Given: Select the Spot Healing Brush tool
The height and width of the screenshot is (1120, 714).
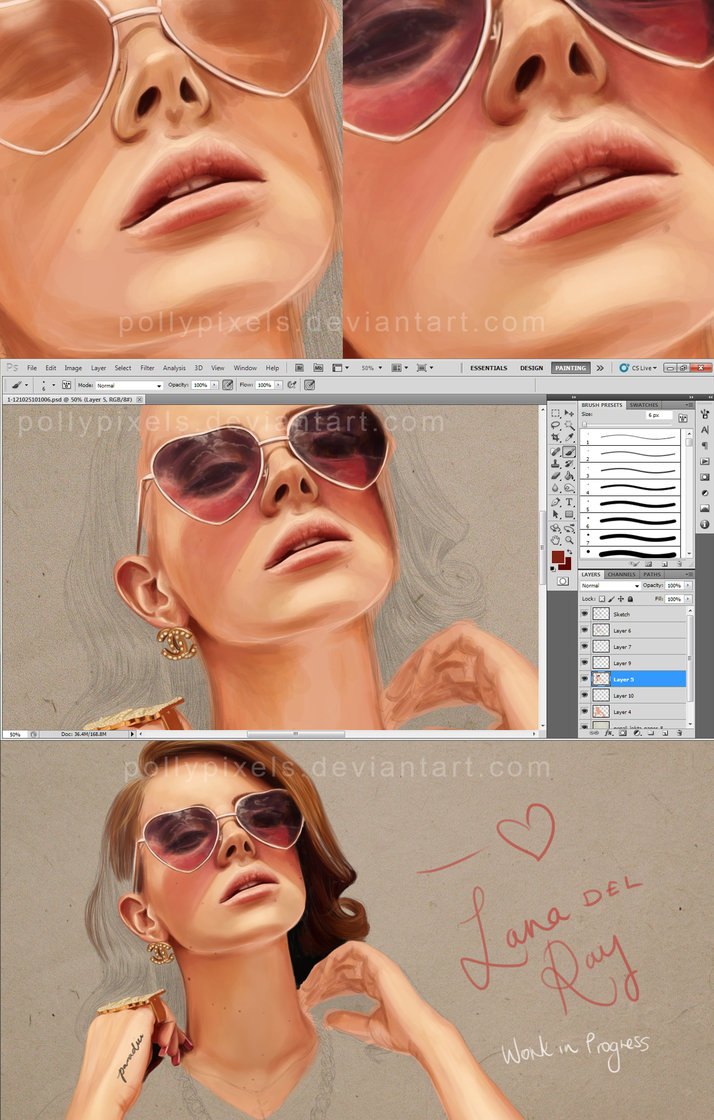Looking at the screenshot, I should click(x=555, y=451).
